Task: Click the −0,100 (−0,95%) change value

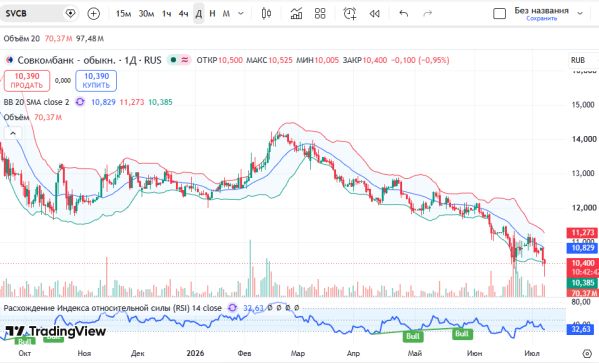Action: coord(420,60)
